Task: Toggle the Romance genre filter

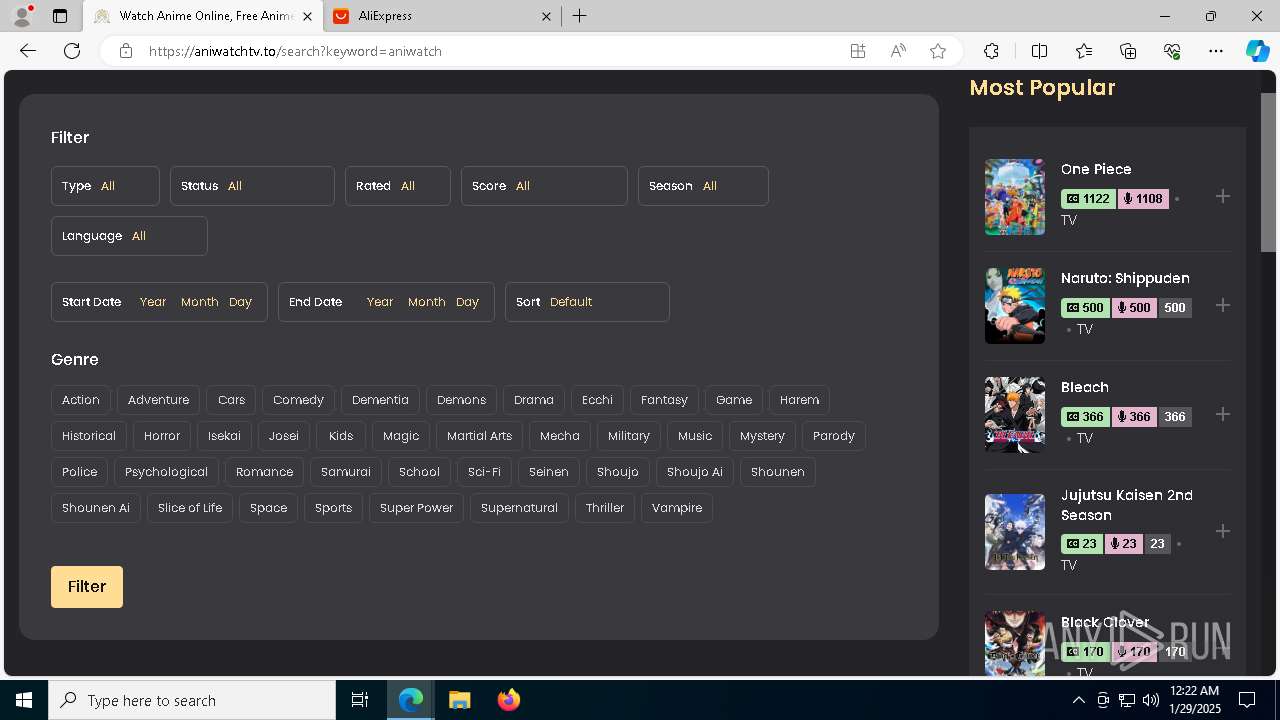Action: [264, 472]
